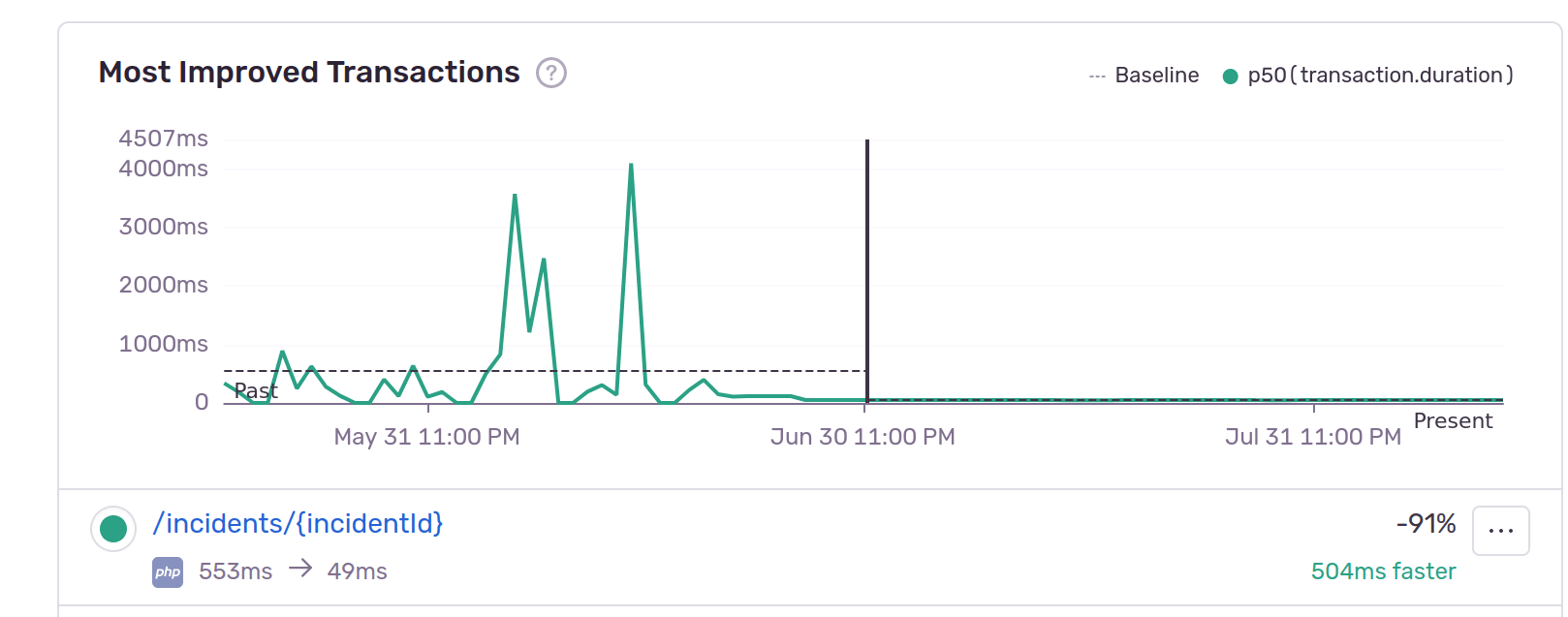
Task: Click the -91% improvement value
Action: (x=1425, y=523)
